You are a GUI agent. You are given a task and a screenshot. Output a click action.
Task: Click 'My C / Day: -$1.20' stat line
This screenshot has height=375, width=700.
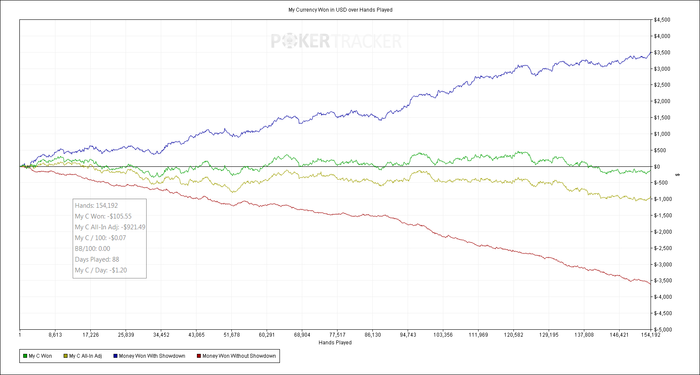[101, 270]
